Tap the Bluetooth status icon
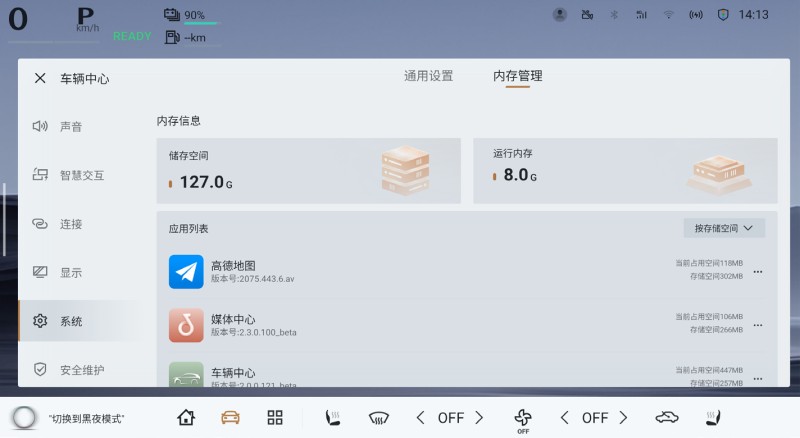This screenshot has height=438, width=800. 614,15
